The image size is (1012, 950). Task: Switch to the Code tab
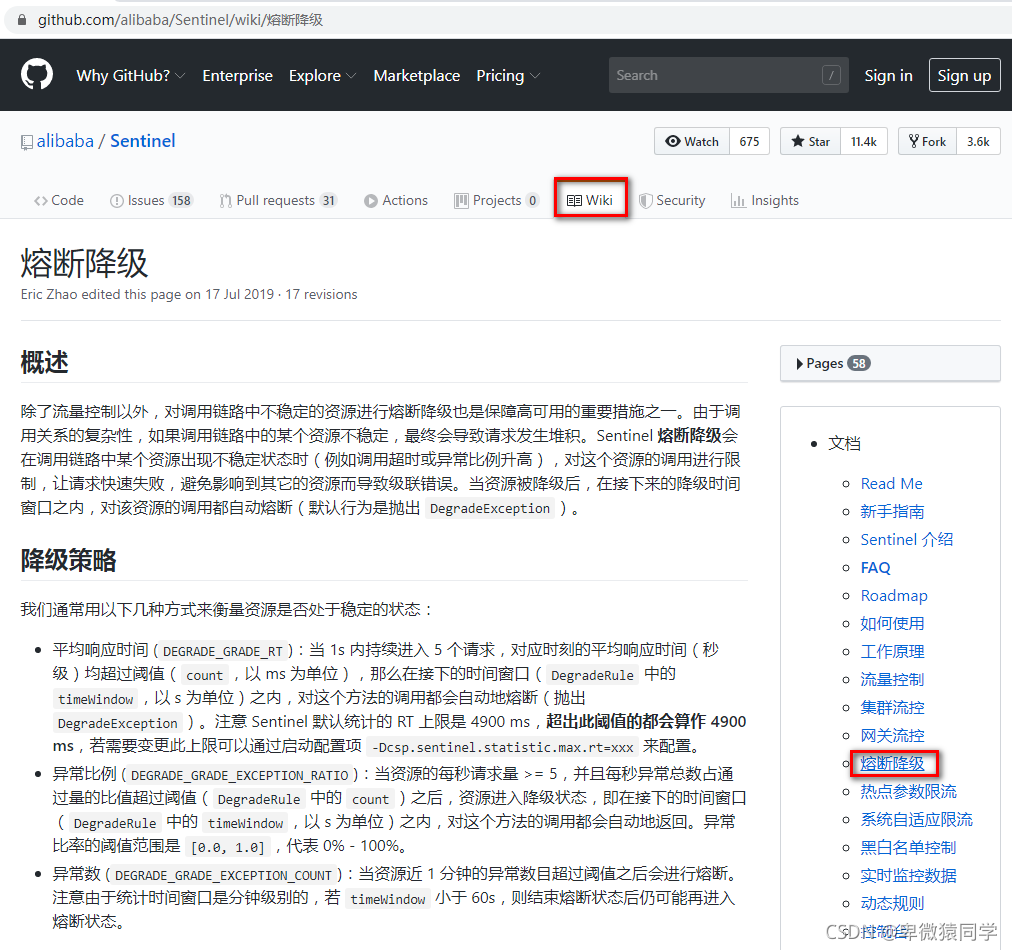pos(59,201)
